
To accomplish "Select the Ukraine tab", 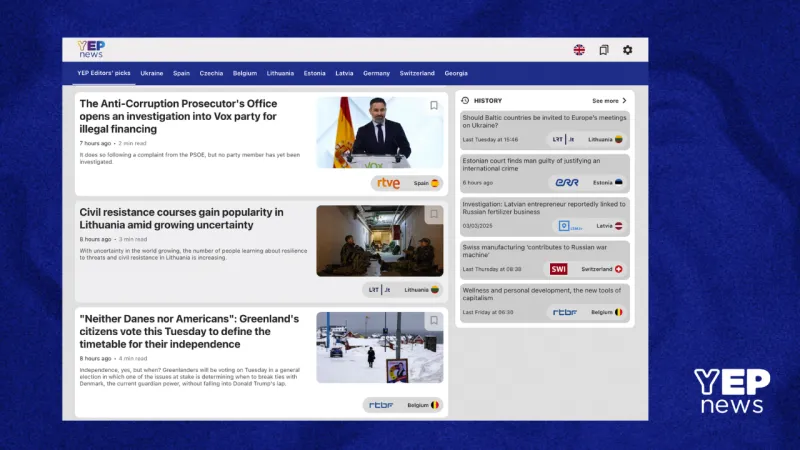I will pyautogui.click(x=152, y=73).
